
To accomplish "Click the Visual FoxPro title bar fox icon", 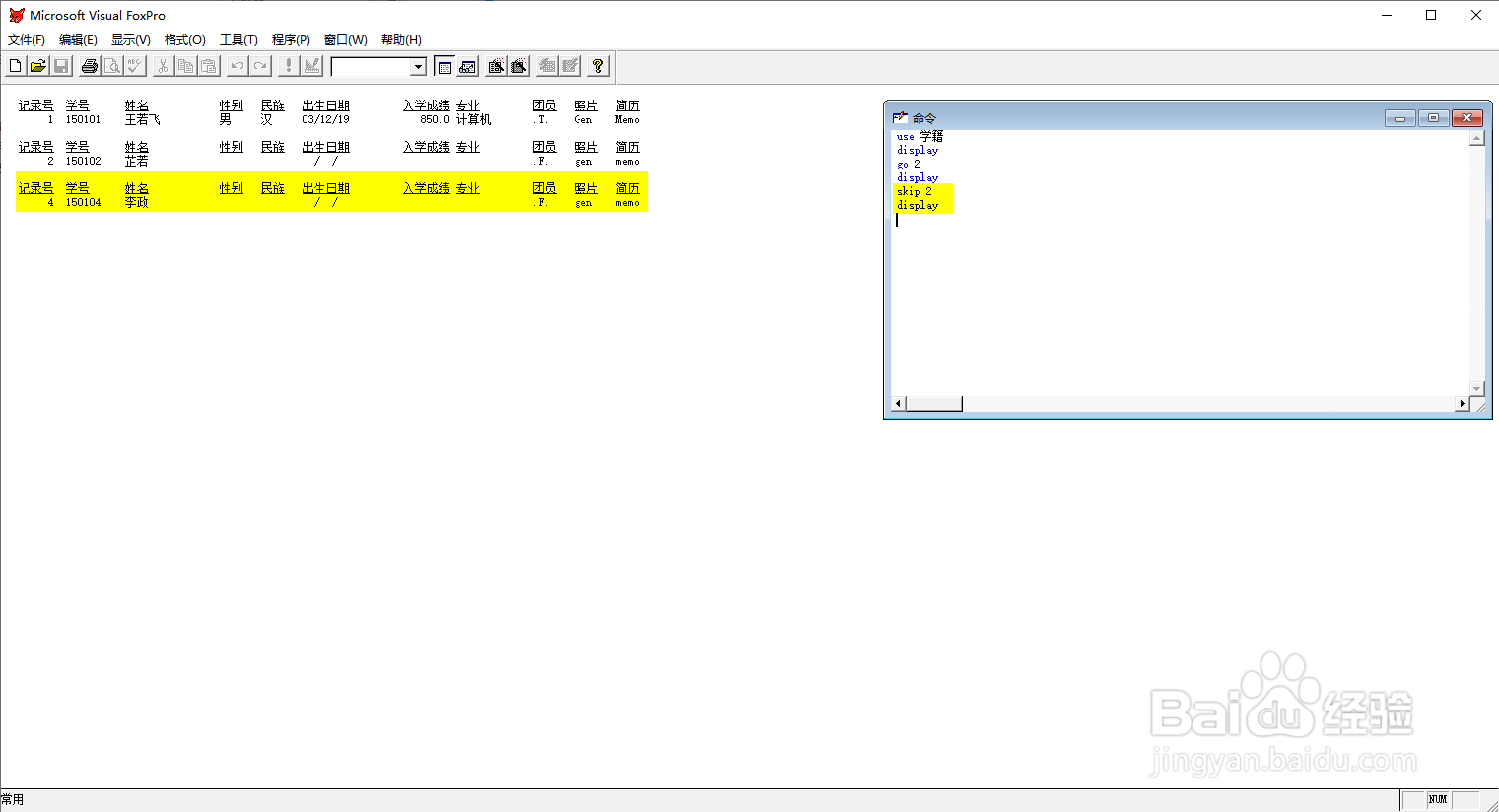I will tap(16, 15).
